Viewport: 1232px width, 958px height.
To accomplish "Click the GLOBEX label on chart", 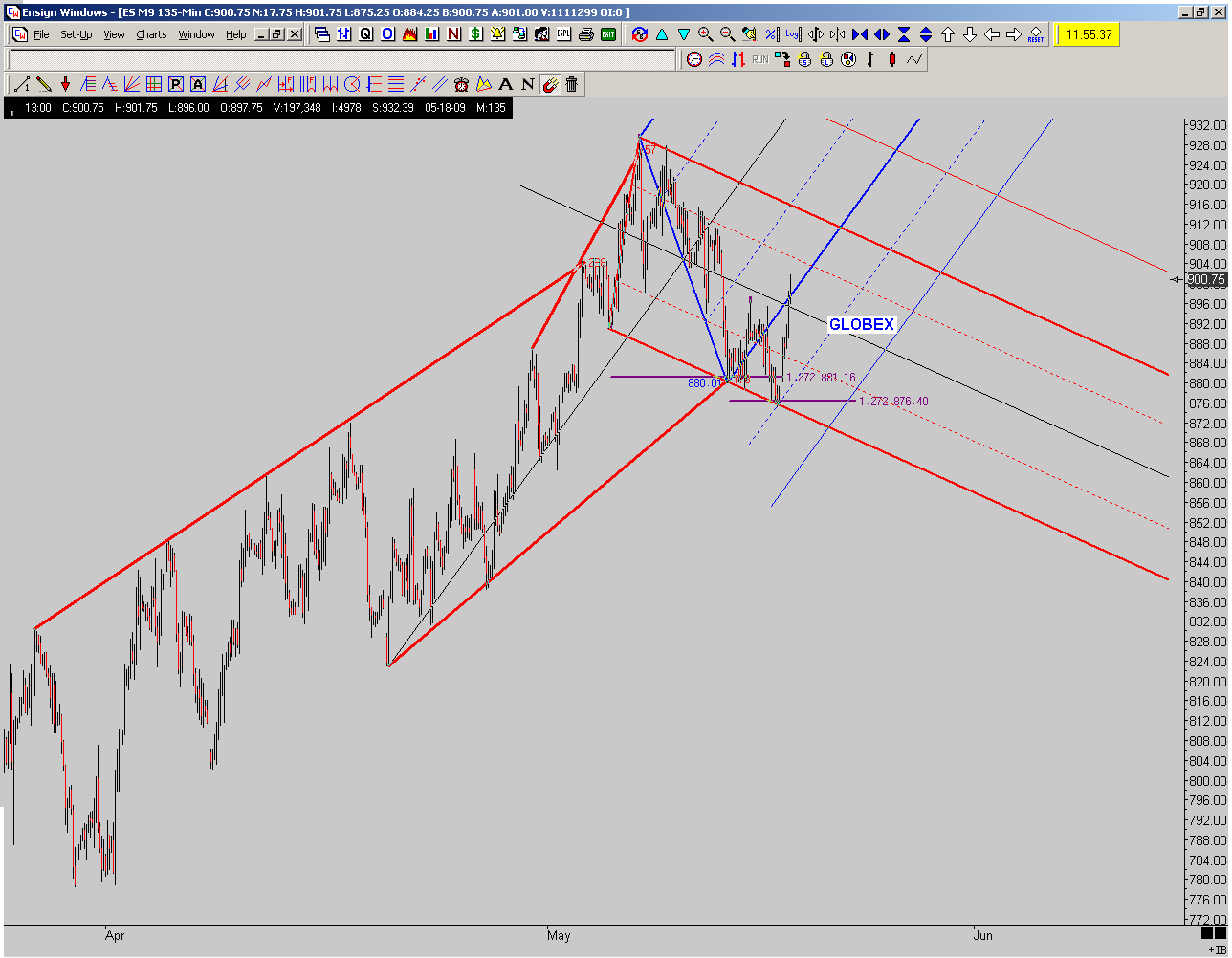I will 862,324.
